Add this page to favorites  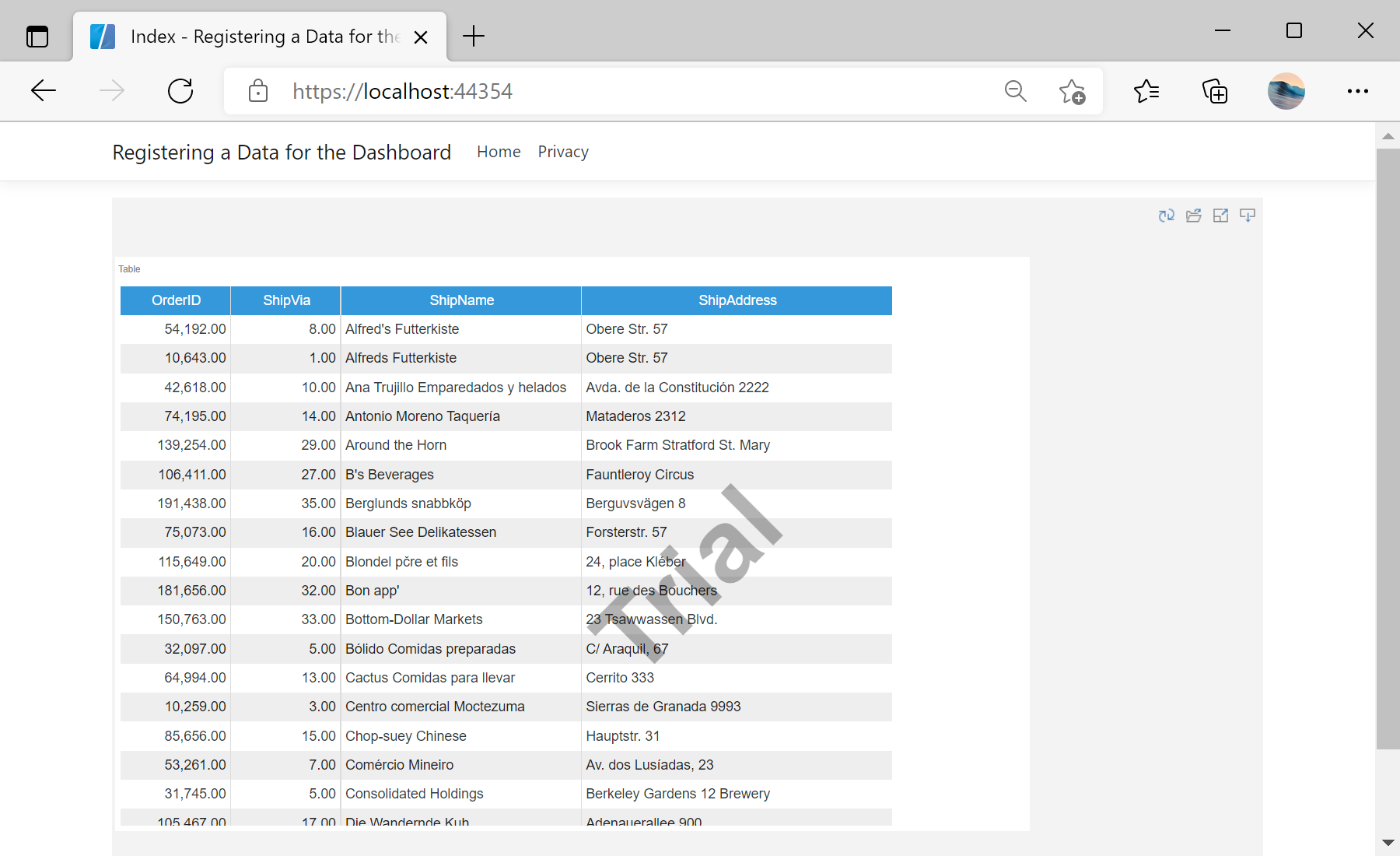point(1072,92)
